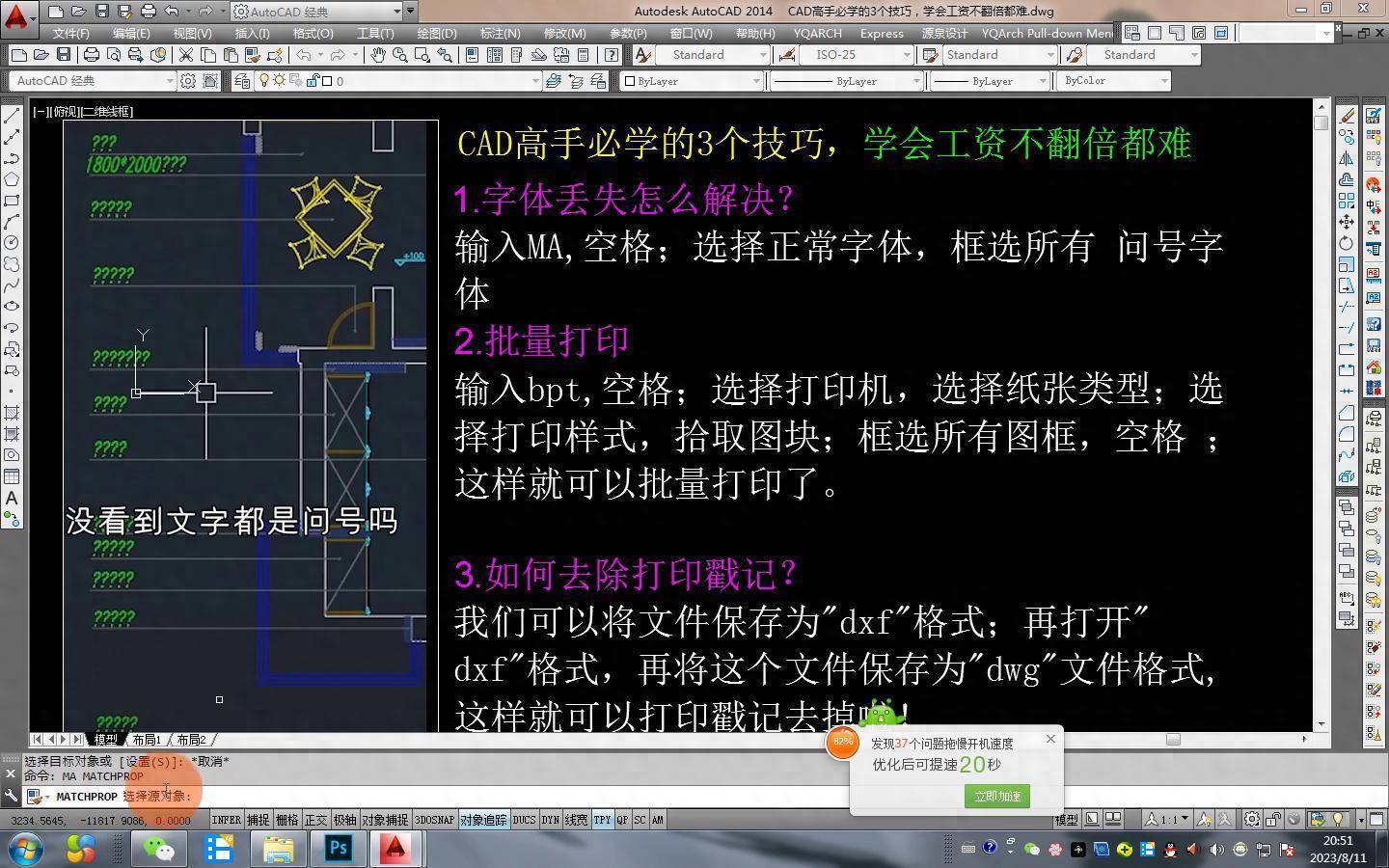Toggle 正交 (Ortho) mode in the status bar
Image resolution: width=1389 pixels, height=868 pixels.
[315, 819]
